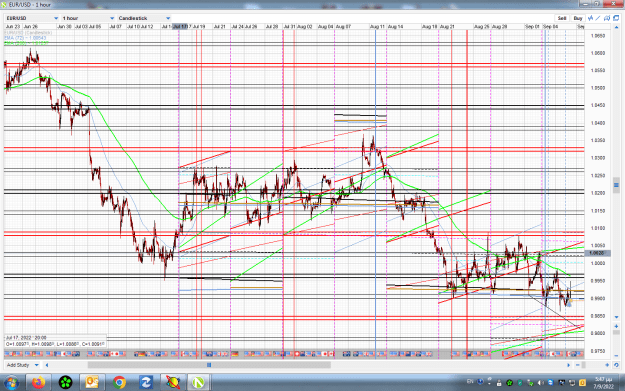
Task: Click the reset chart view icon
Action: tap(616, 365)
